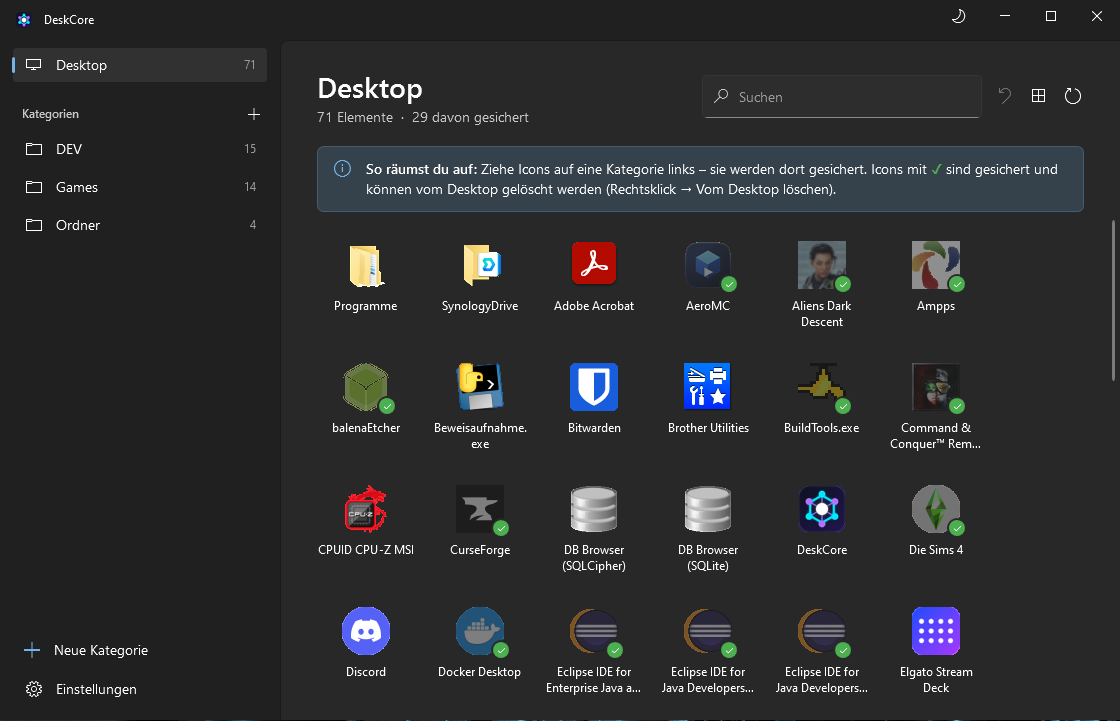Select the Bitwarden shield icon
Viewport: 1120px width, 721px height.
pos(594,387)
